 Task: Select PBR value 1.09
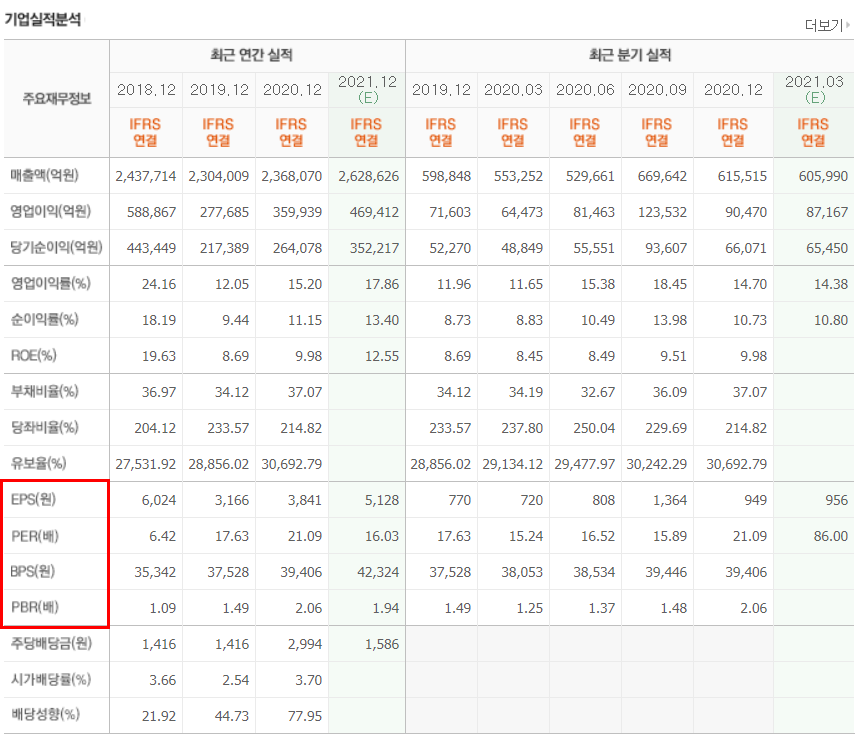pyautogui.click(x=163, y=609)
